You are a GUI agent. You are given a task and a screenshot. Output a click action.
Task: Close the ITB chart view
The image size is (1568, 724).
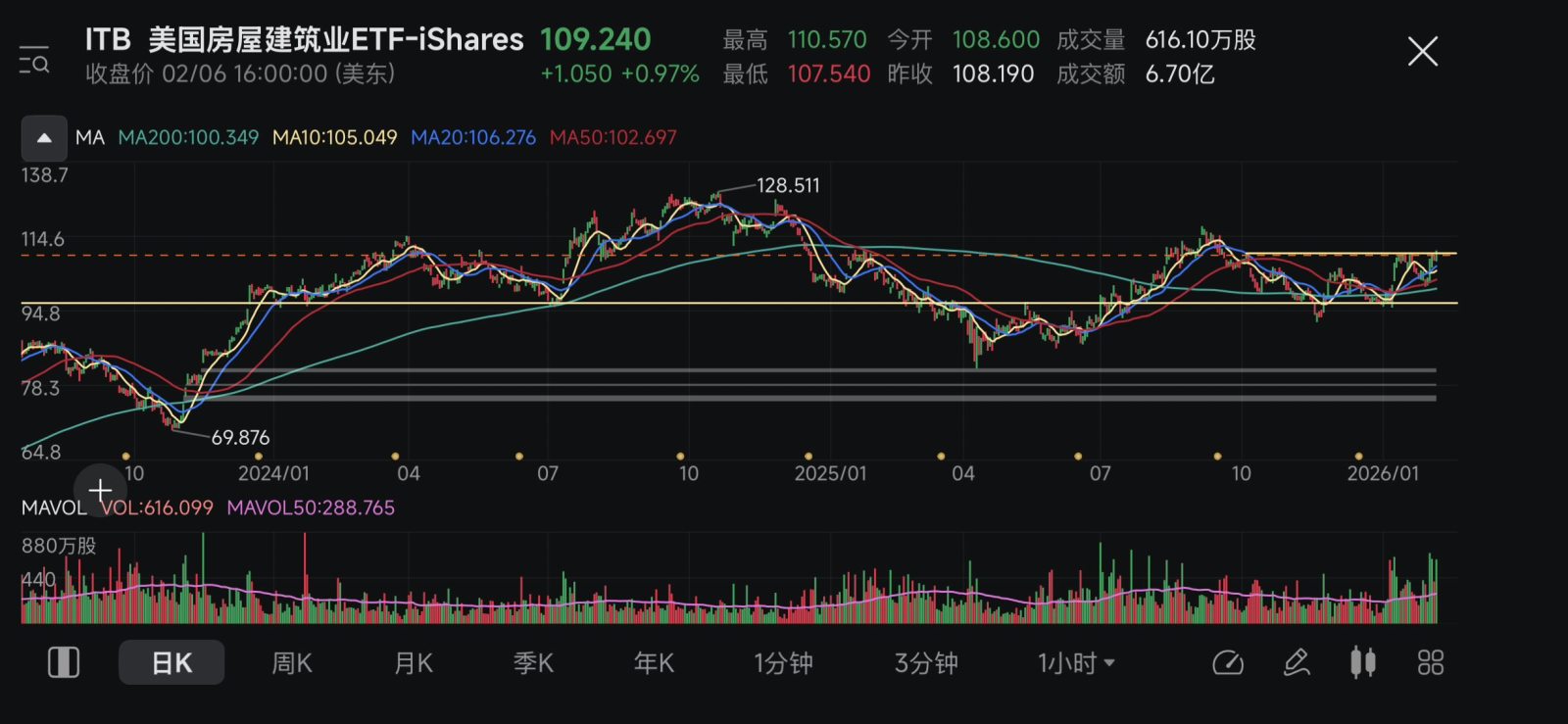(1422, 51)
